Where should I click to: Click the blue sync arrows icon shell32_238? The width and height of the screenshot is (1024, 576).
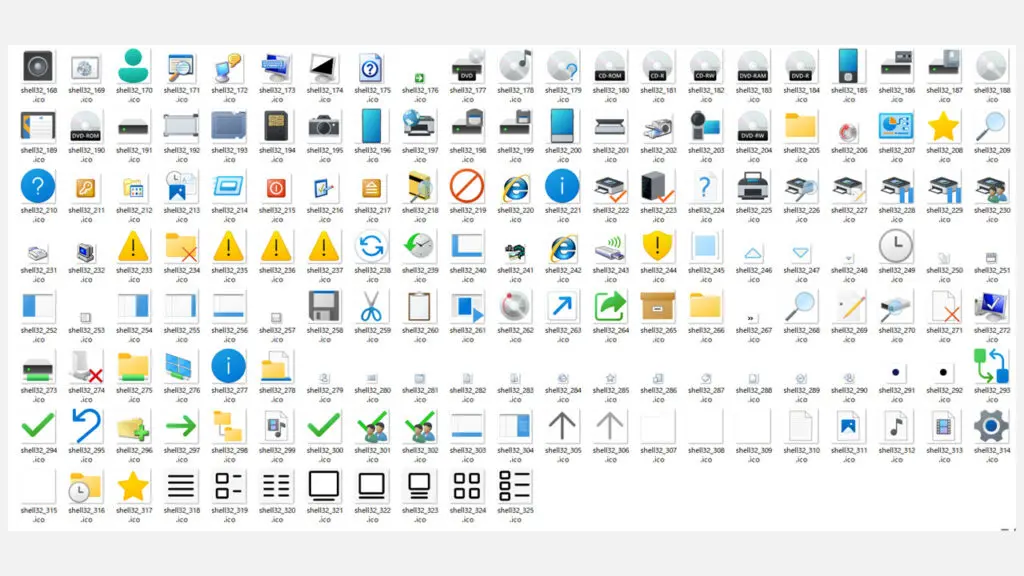[x=372, y=246]
